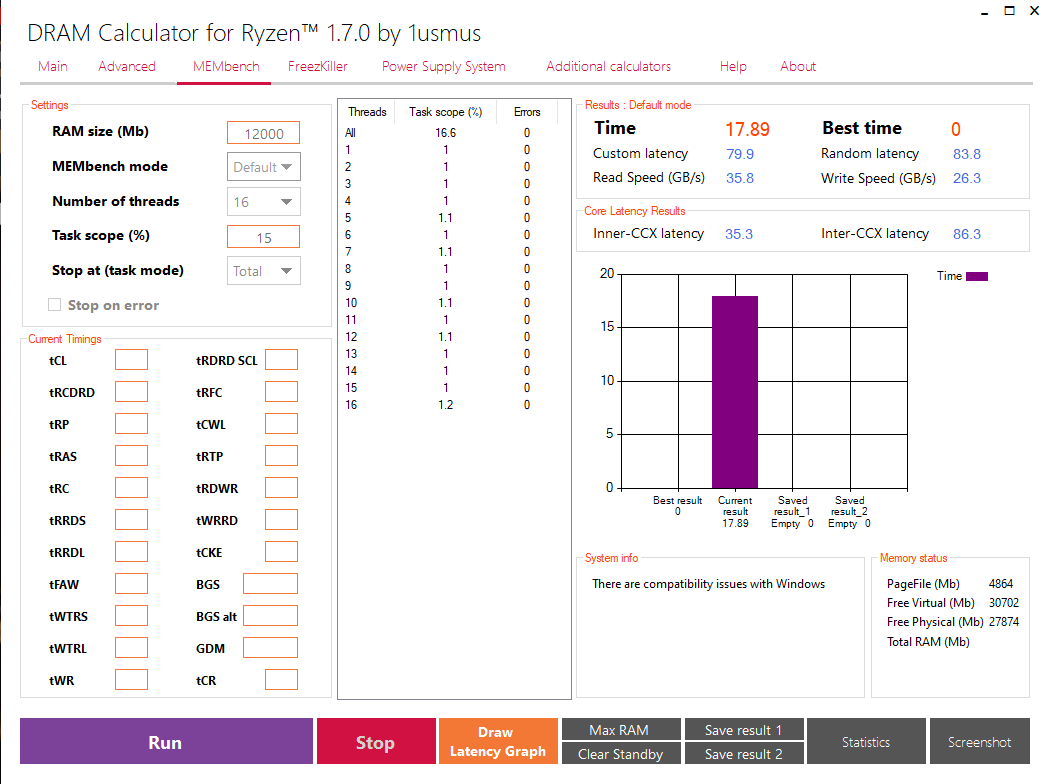Click the Max RAM button

point(621,729)
